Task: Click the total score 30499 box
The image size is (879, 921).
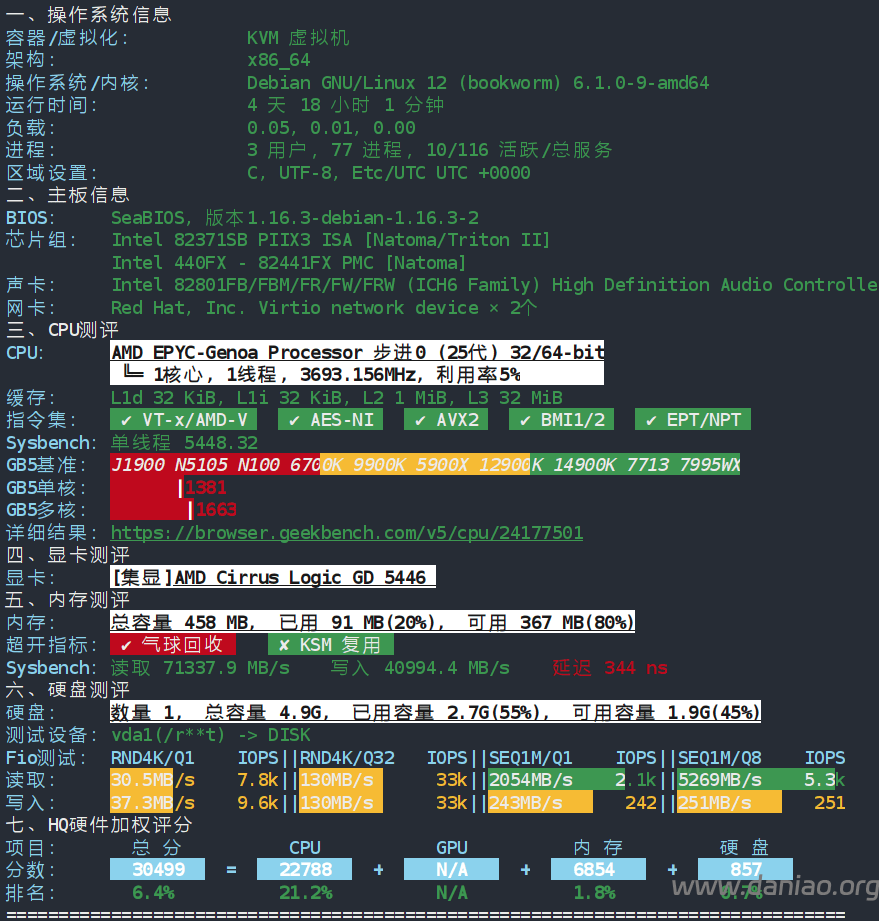Action: [157, 870]
